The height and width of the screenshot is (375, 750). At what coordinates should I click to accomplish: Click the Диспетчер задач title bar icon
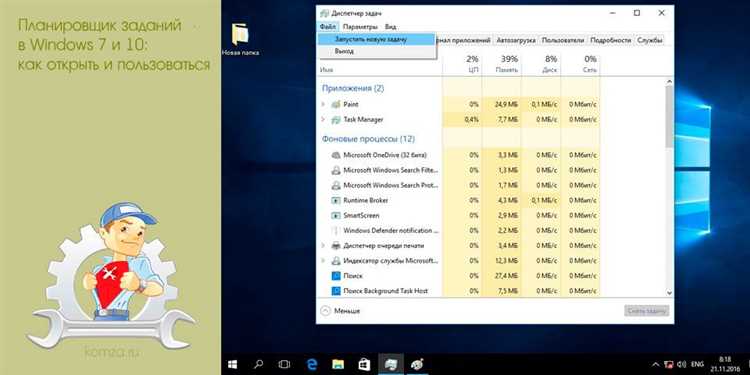point(325,13)
